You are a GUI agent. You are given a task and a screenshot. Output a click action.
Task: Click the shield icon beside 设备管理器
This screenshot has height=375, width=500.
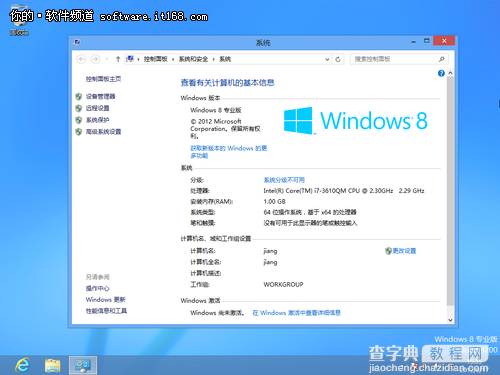tap(79, 97)
